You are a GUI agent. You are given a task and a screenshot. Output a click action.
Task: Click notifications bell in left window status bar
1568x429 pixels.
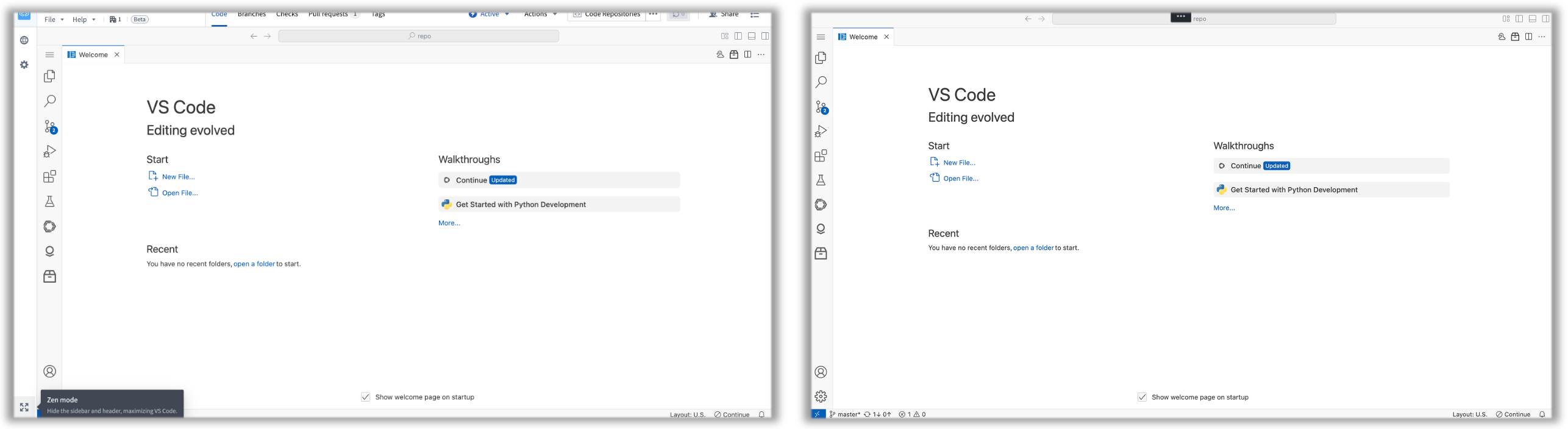pyautogui.click(x=761, y=414)
